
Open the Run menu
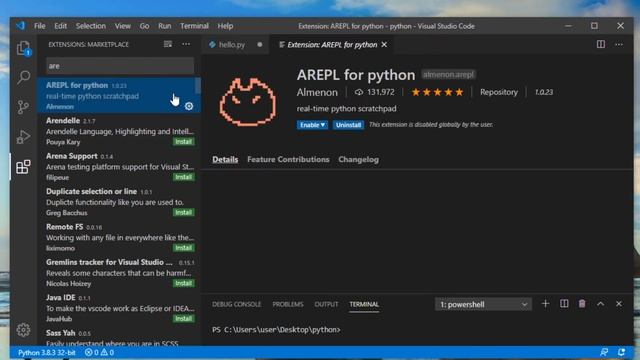(x=164, y=26)
